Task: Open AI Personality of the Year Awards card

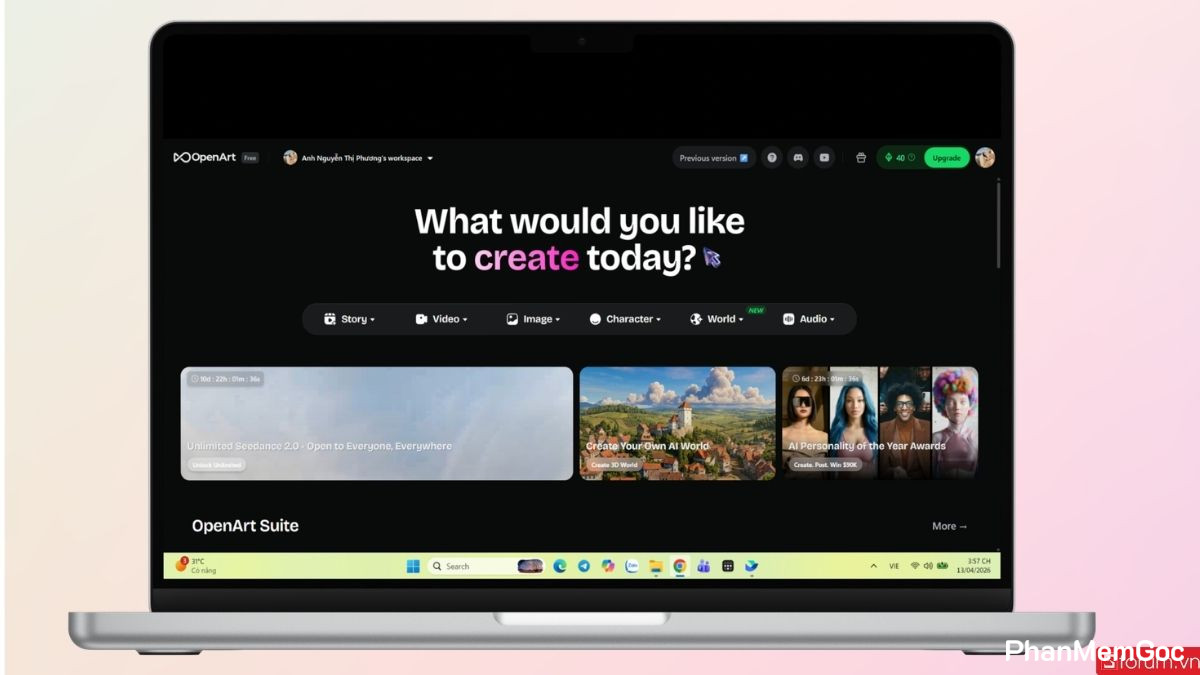Action: point(880,423)
